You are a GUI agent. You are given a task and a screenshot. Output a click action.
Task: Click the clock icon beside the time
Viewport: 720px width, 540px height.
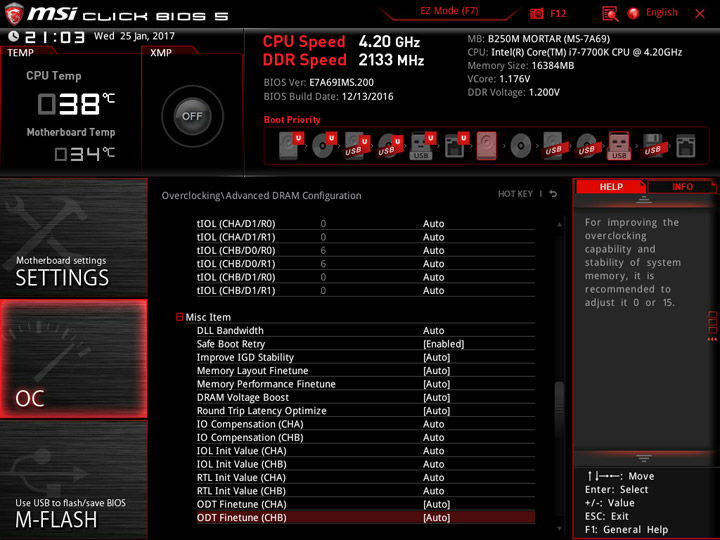14,36
